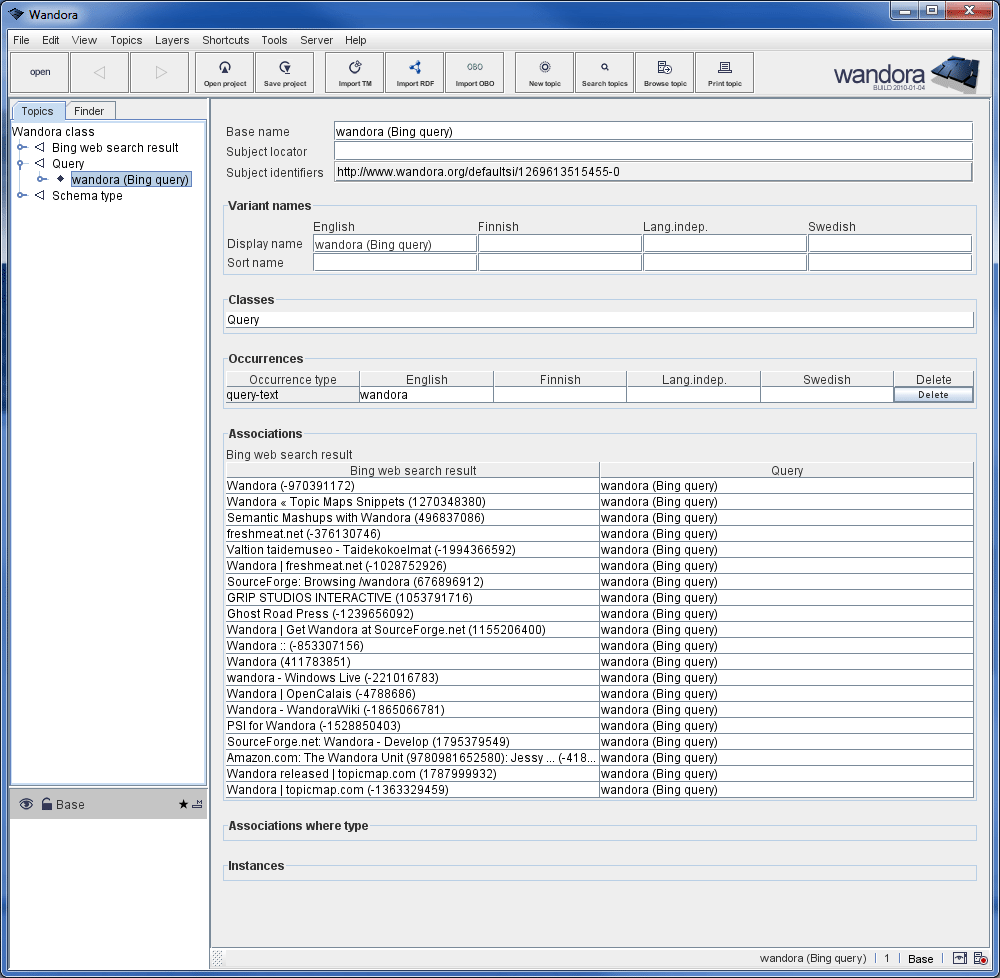1000x978 pixels.
Task: Click the open button in the toolbar
Action: (39, 72)
